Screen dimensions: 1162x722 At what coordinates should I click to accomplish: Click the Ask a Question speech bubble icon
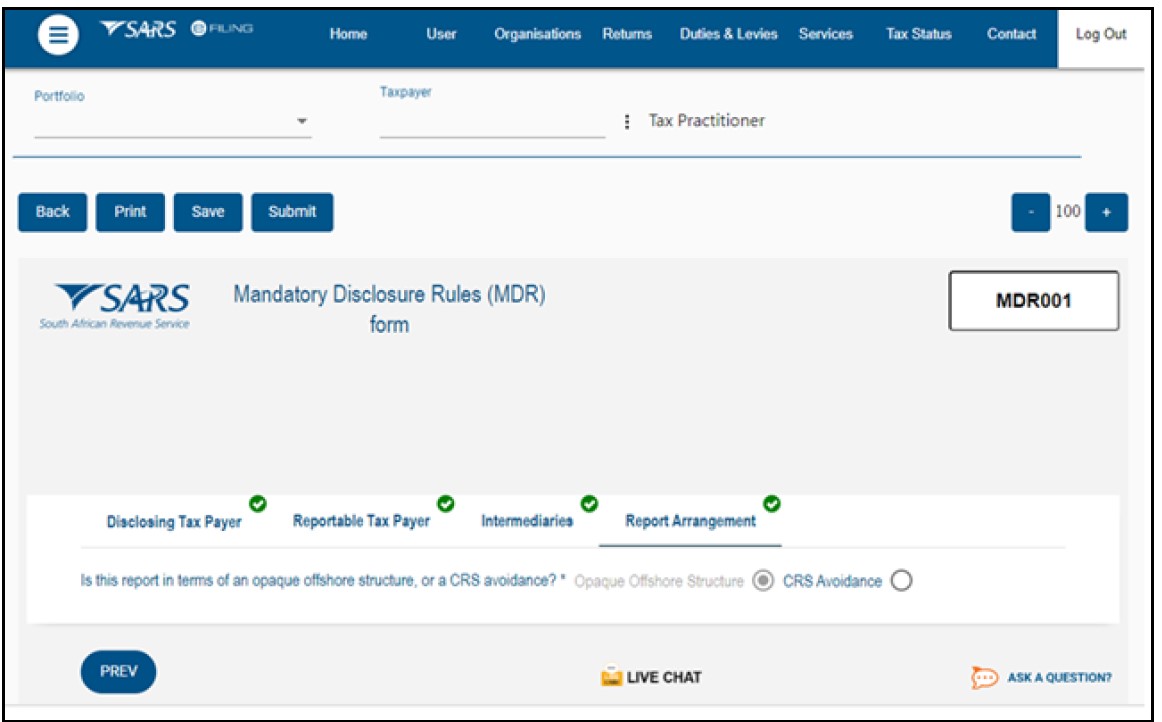coord(984,677)
